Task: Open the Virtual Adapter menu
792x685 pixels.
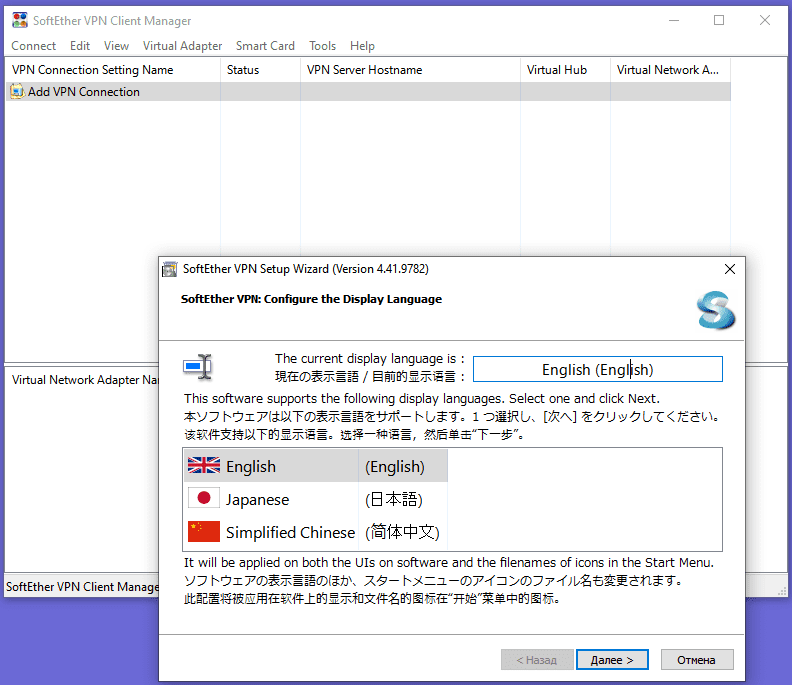Action: [182, 46]
